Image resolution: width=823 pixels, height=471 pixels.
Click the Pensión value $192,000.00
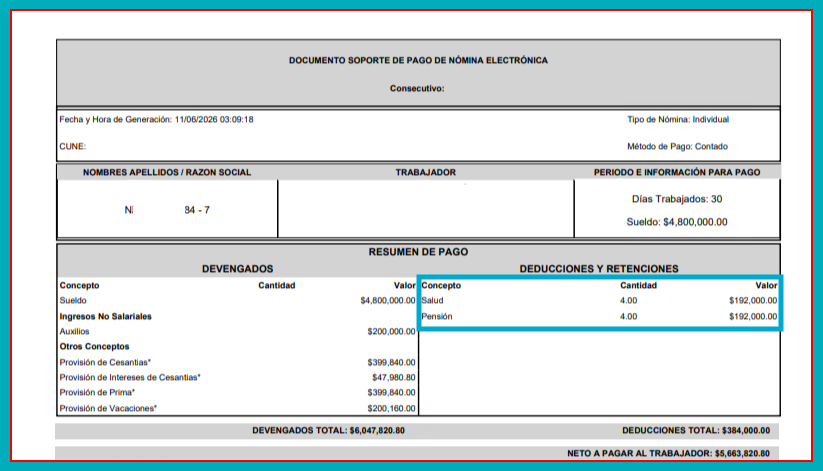(x=753, y=316)
